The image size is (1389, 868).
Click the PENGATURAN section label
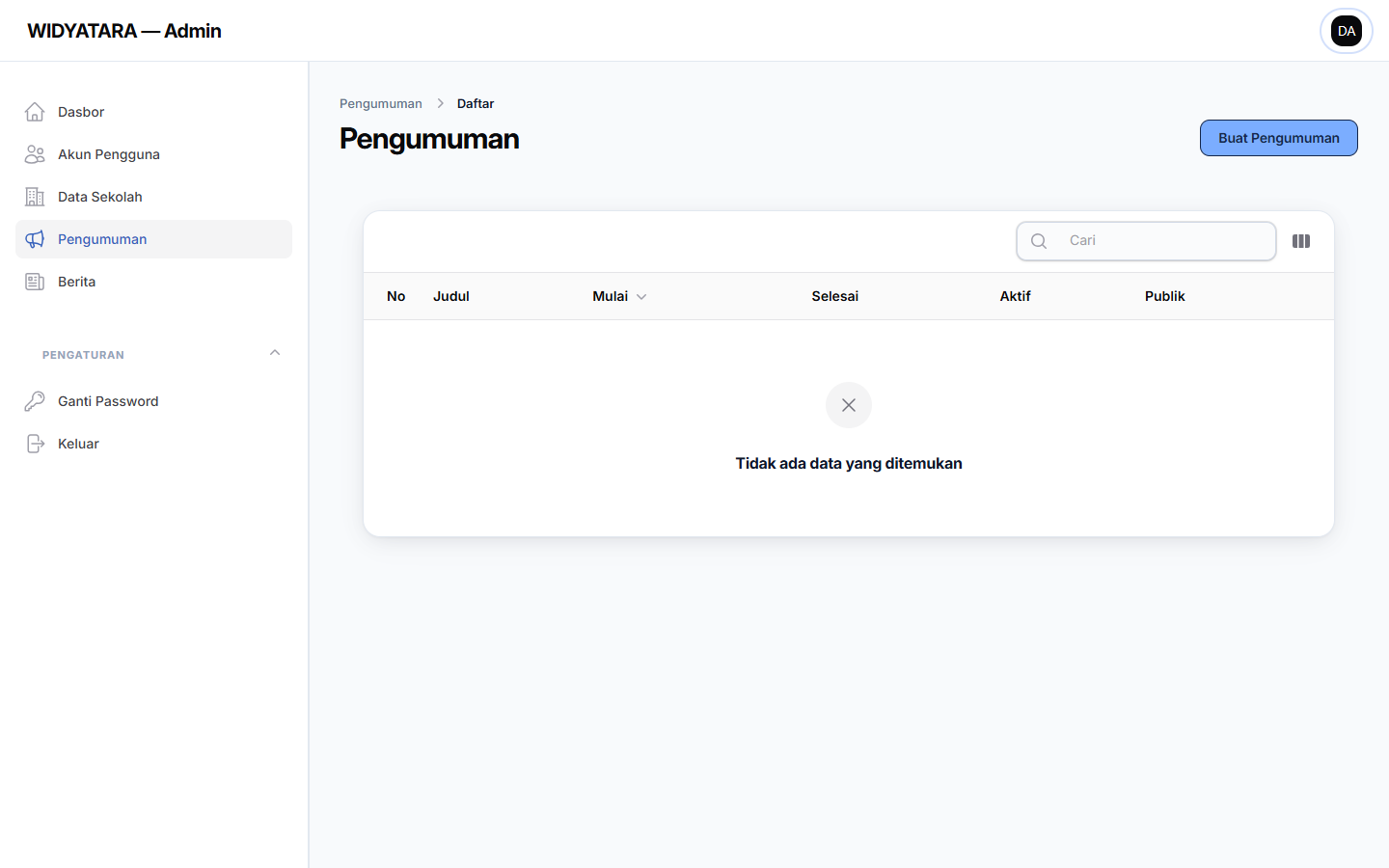pos(83,355)
